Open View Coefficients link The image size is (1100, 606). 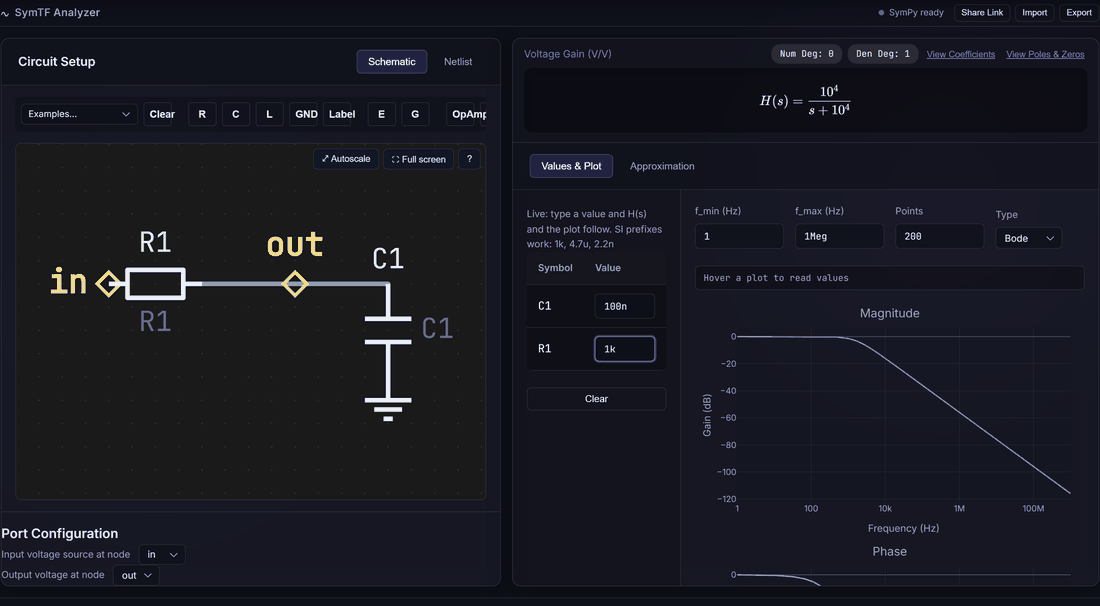tap(960, 54)
